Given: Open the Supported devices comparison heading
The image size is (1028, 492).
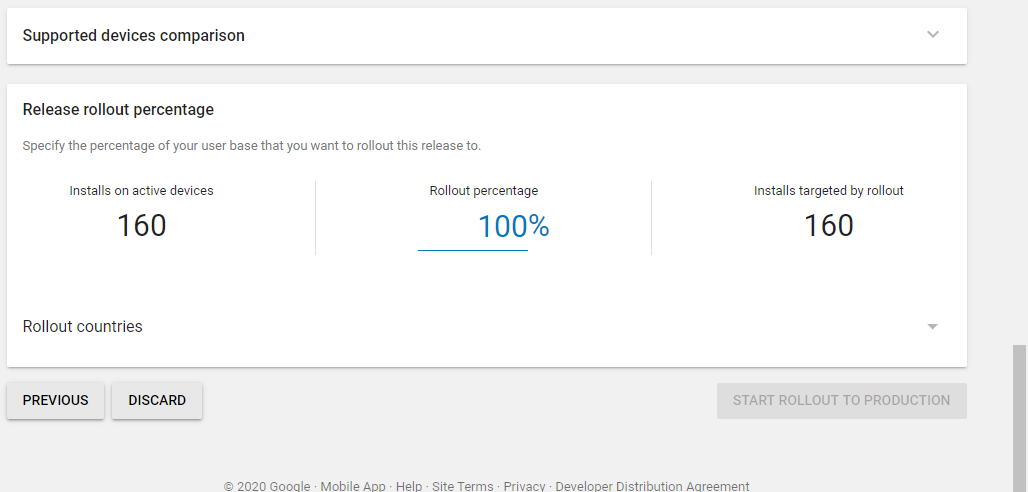Looking at the screenshot, I should point(134,35).
